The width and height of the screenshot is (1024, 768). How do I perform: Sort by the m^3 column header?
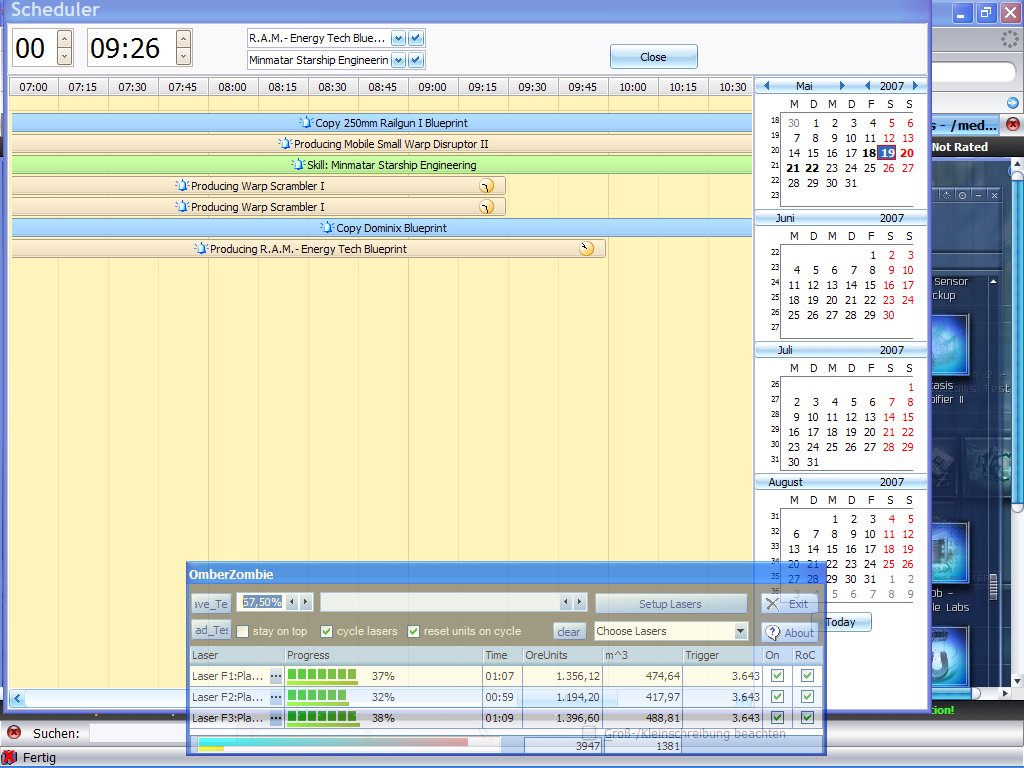click(642, 655)
